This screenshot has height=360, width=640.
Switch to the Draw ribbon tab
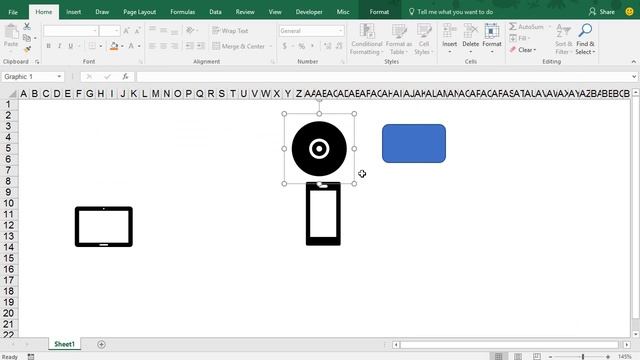click(x=102, y=12)
